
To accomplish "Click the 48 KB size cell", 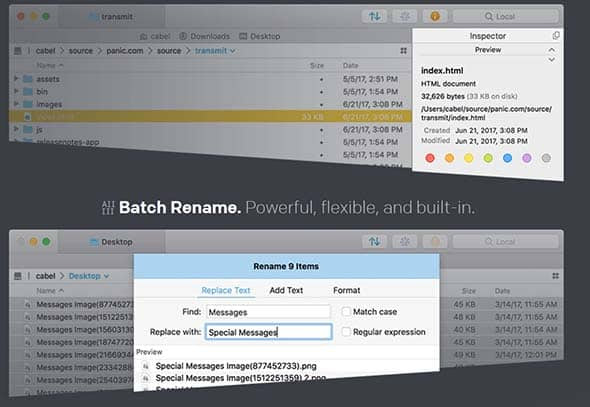I will [465, 317].
